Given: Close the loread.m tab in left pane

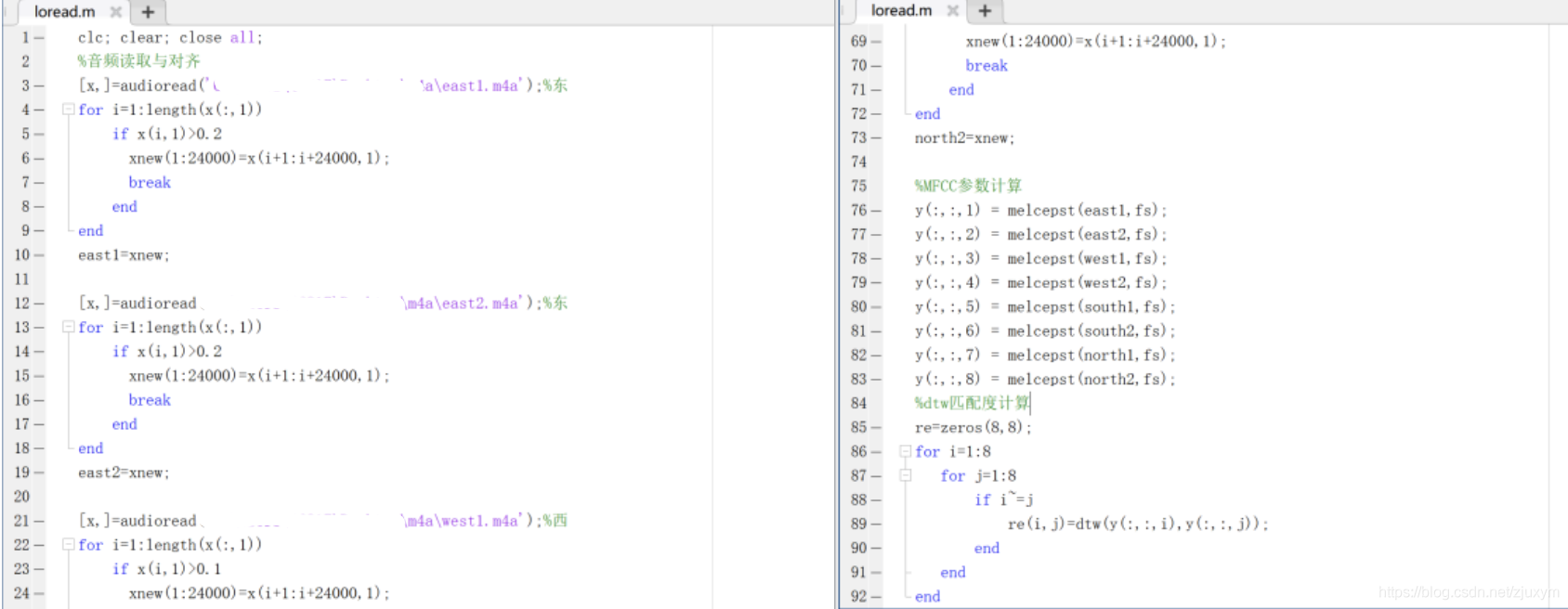Looking at the screenshot, I should pos(116,12).
